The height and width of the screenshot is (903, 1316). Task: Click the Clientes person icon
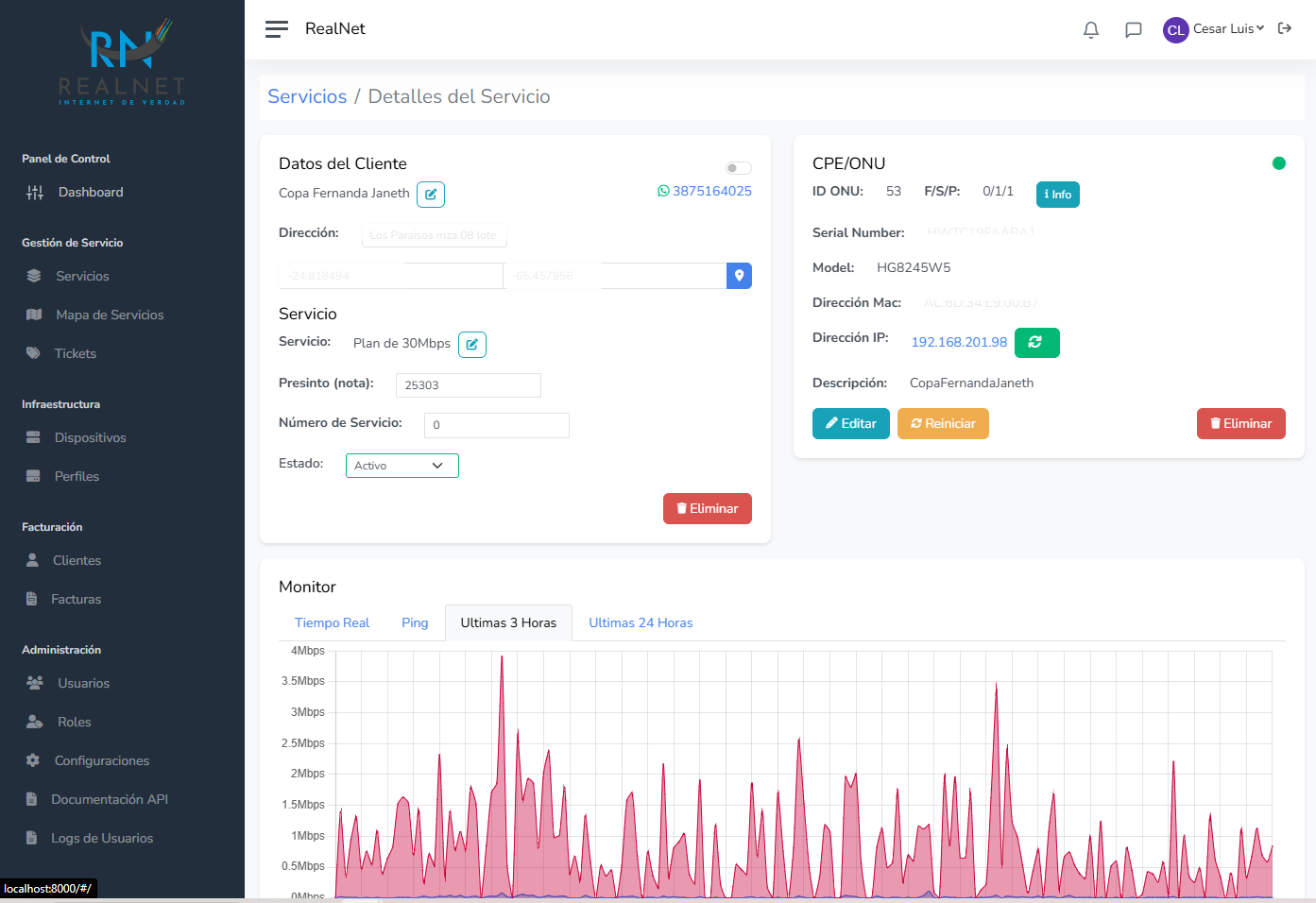(x=32, y=560)
